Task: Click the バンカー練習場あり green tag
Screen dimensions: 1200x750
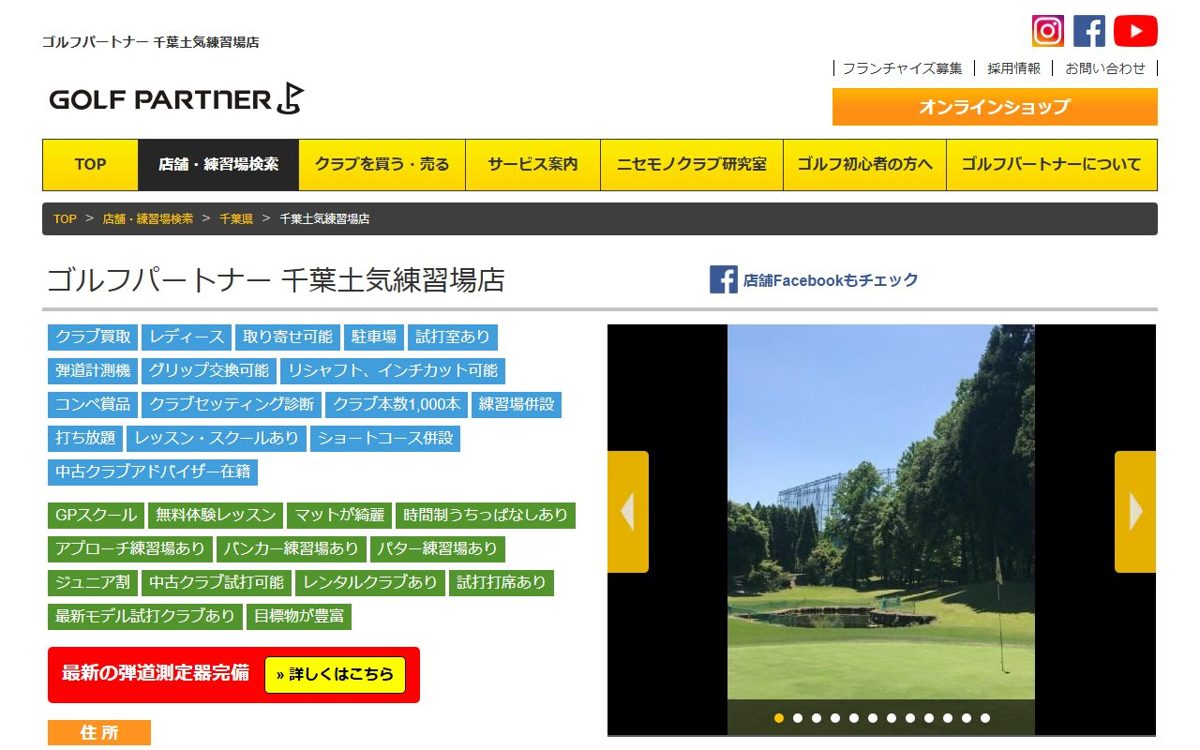Action: coord(291,549)
